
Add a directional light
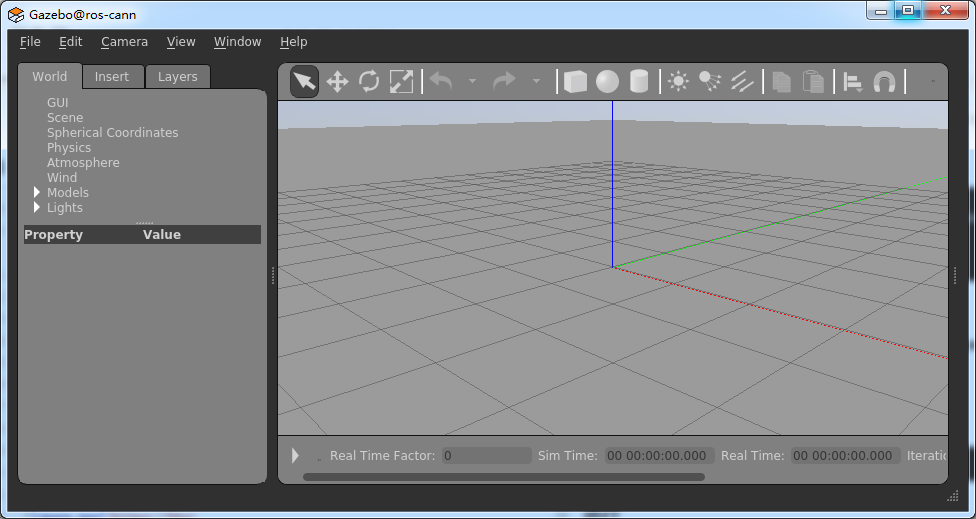click(x=742, y=82)
